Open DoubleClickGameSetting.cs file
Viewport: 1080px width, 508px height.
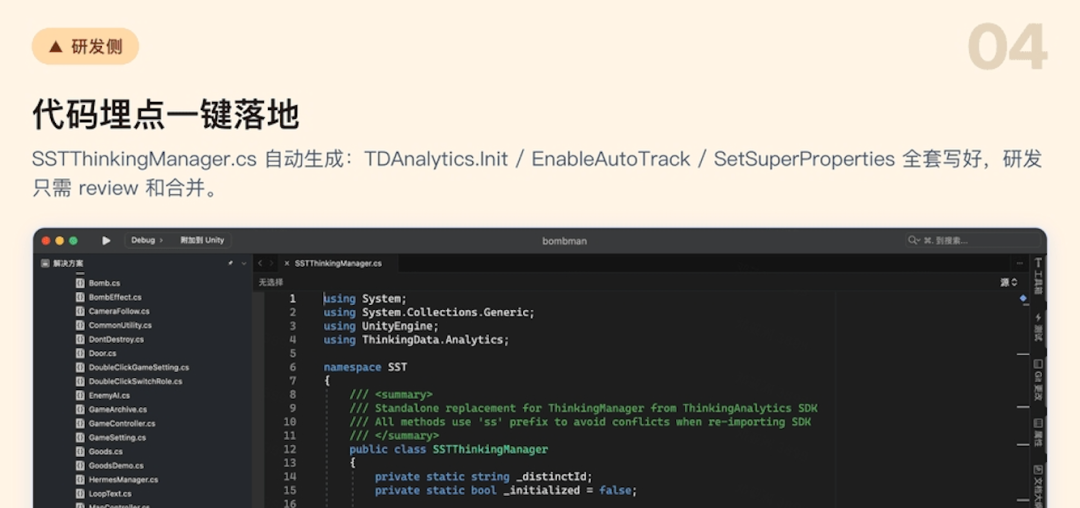click(x=138, y=368)
